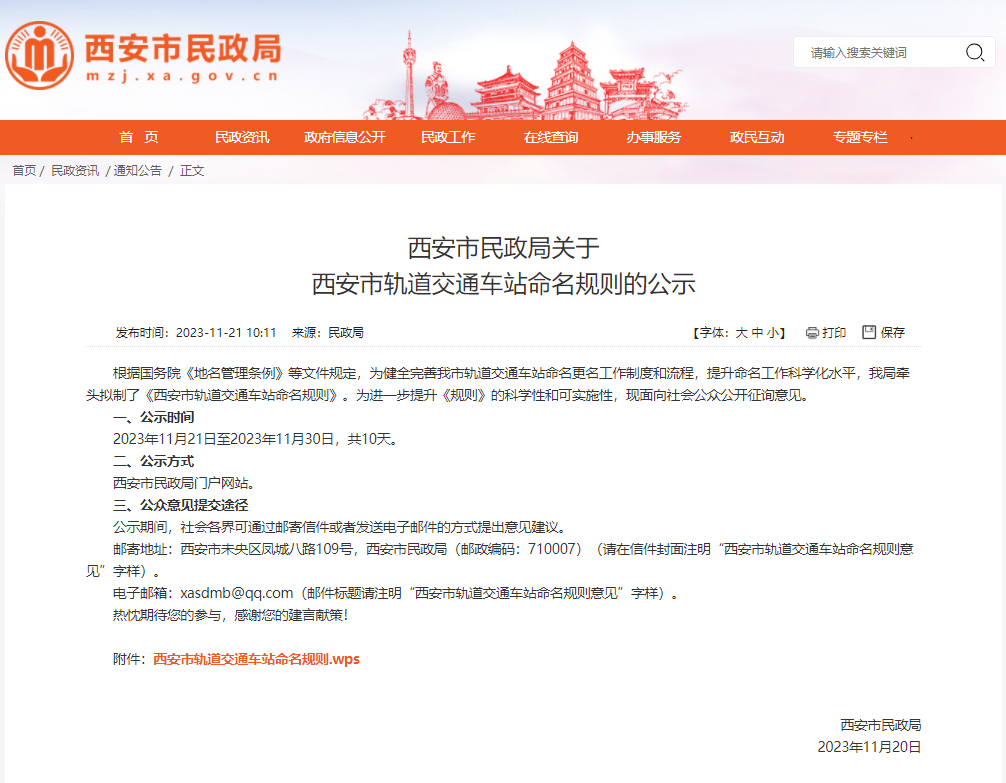The width and height of the screenshot is (1006, 783).
Task: Set font size to 大
Action: (x=741, y=332)
